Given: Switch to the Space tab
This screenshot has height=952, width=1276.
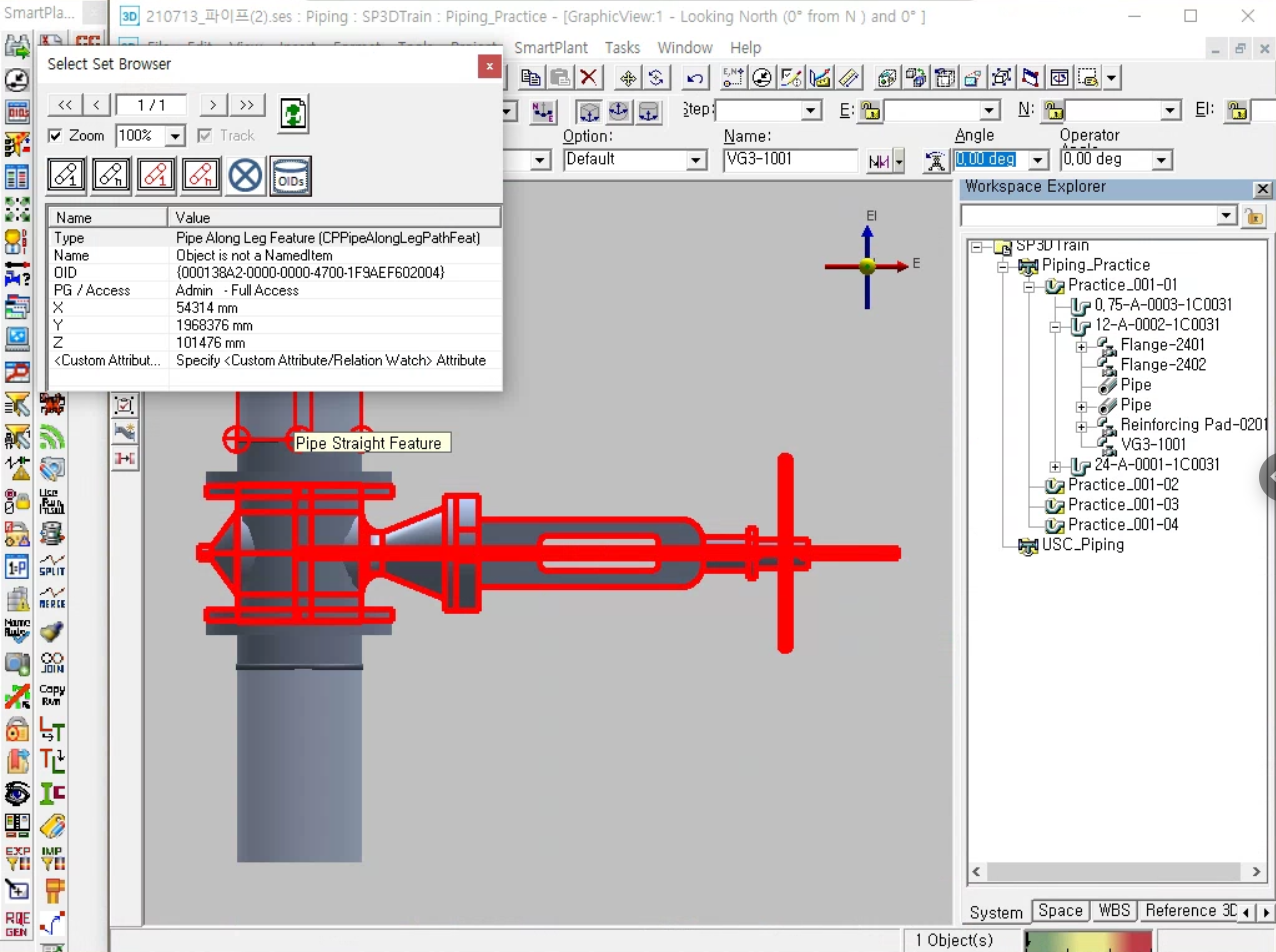Looking at the screenshot, I should click(1060, 910).
